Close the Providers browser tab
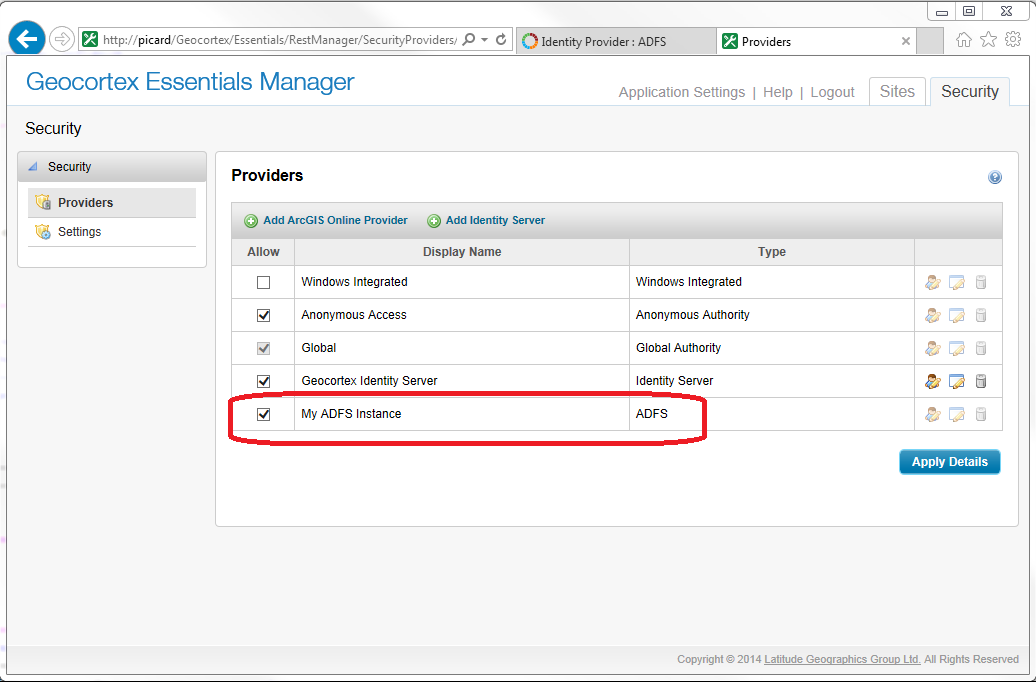Viewport: 1036px width, 682px height. click(x=906, y=41)
